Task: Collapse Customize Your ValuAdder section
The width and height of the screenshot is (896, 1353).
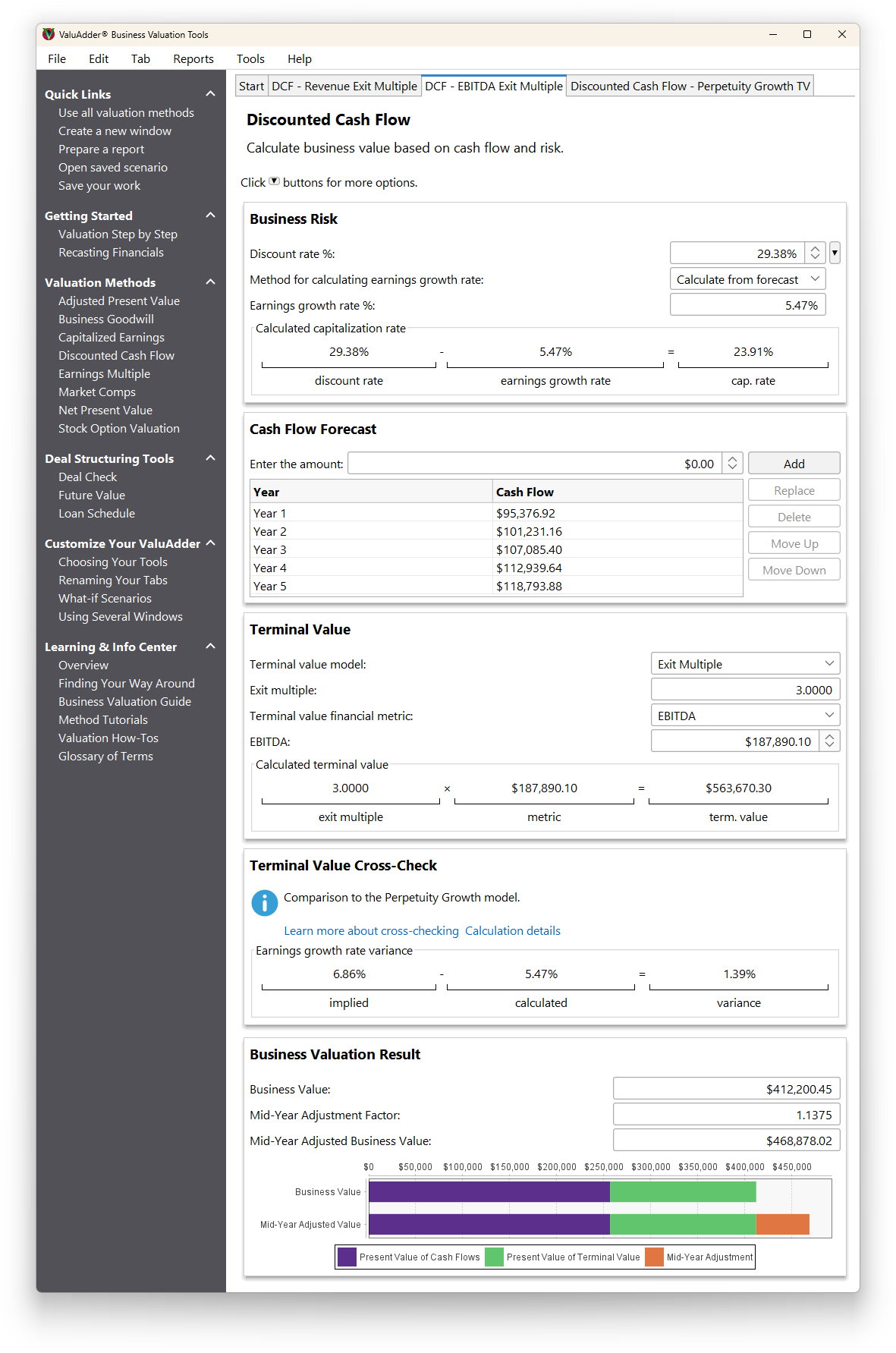Action: click(210, 543)
